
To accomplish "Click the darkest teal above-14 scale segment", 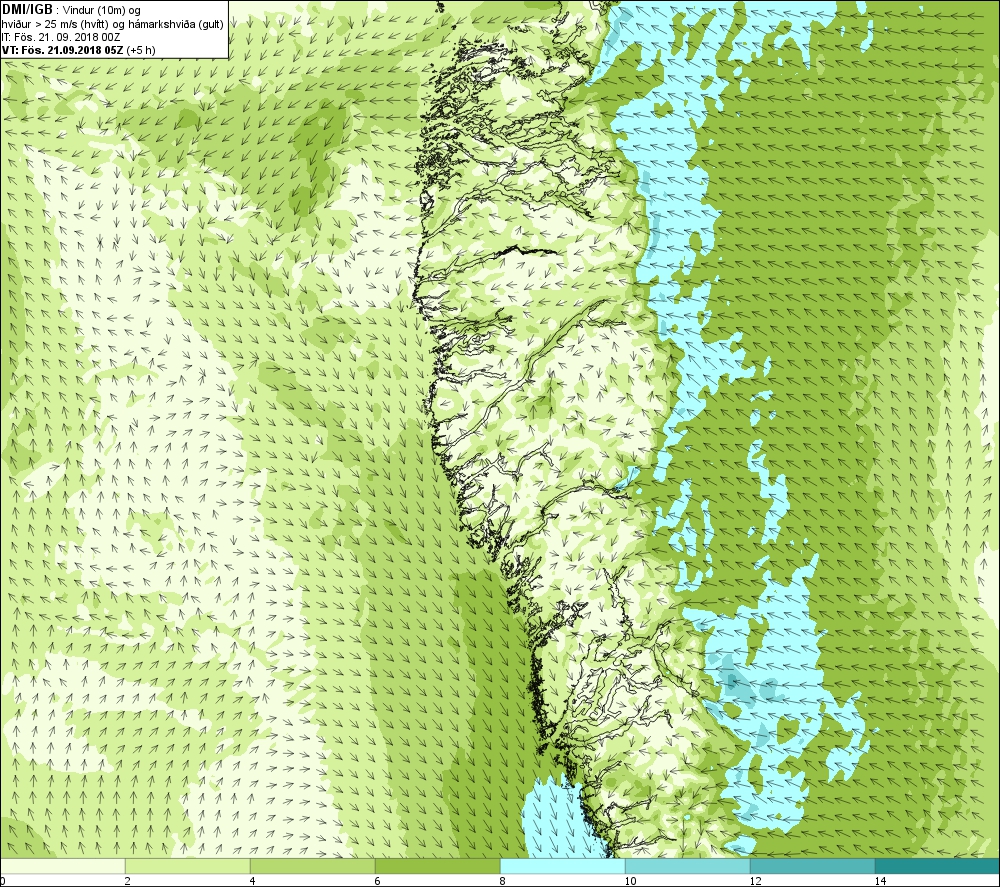I will pyautogui.click(x=938, y=866).
